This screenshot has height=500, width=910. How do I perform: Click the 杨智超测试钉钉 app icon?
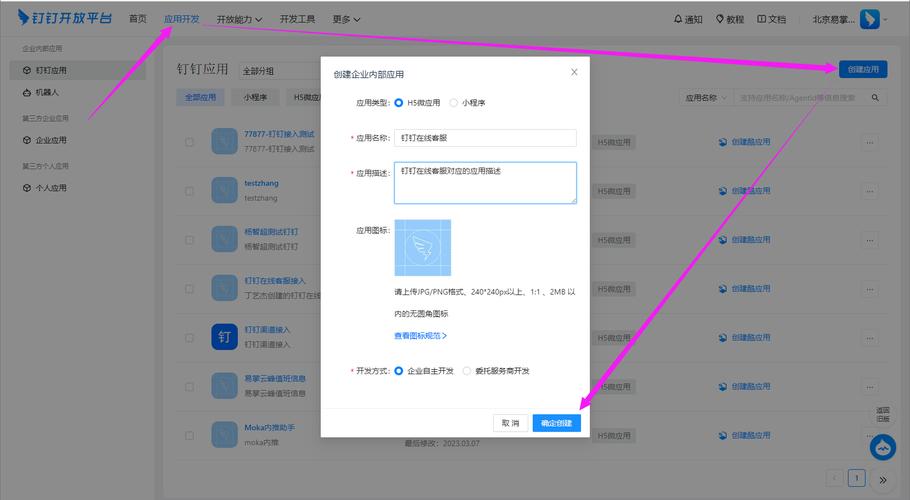(x=224, y=239)
